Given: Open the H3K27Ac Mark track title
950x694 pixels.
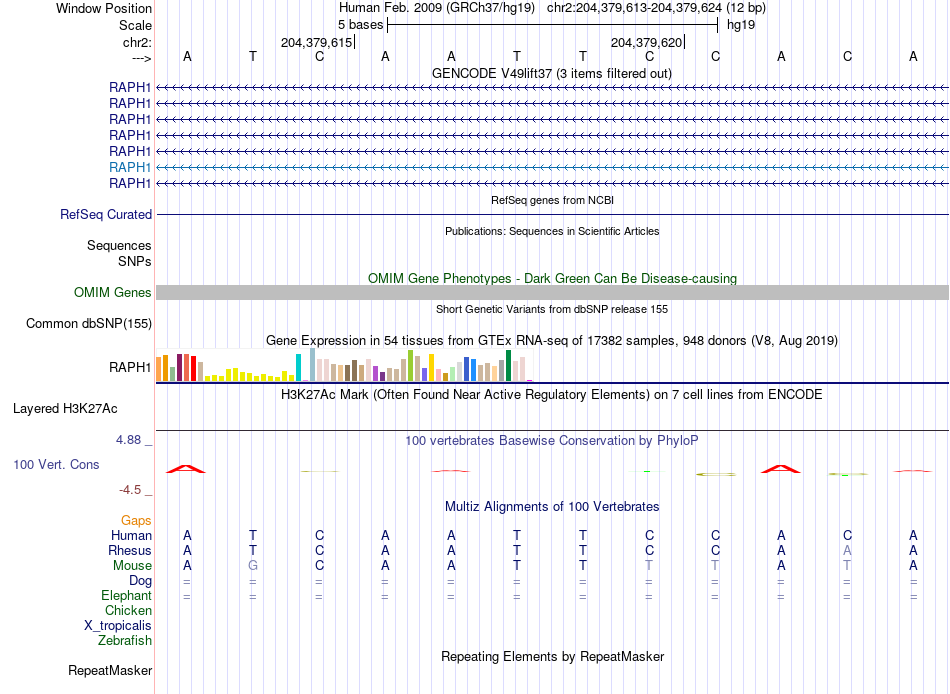Looking at the screenshot, I should (552, 395).
